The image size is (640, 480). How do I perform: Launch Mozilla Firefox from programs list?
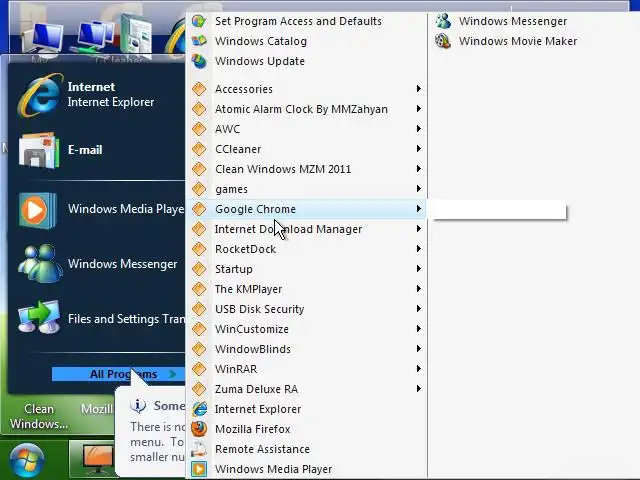(x=306, y=429)
